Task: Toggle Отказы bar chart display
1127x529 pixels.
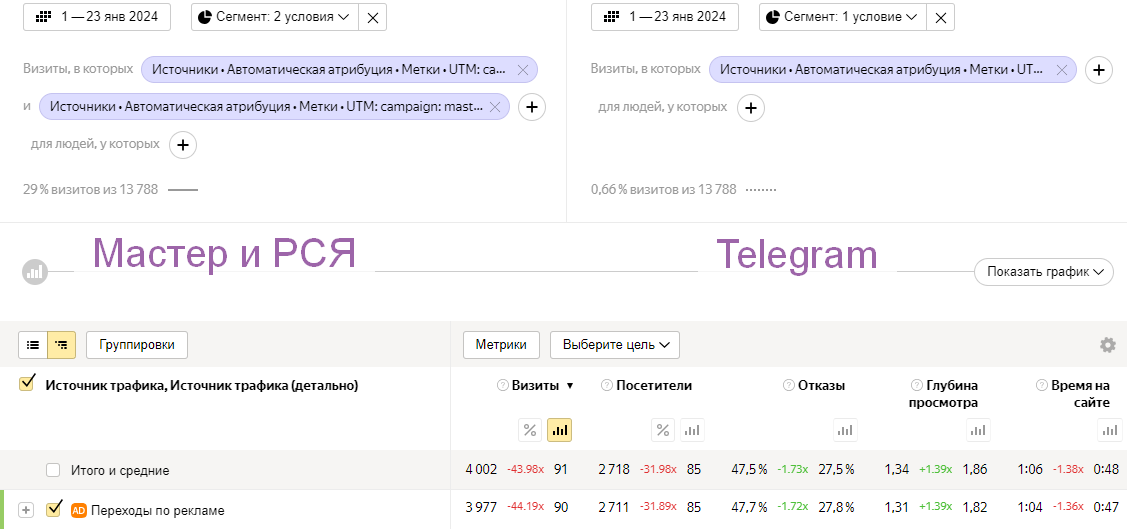Action: pyautogui.click(x=845, y=430)
